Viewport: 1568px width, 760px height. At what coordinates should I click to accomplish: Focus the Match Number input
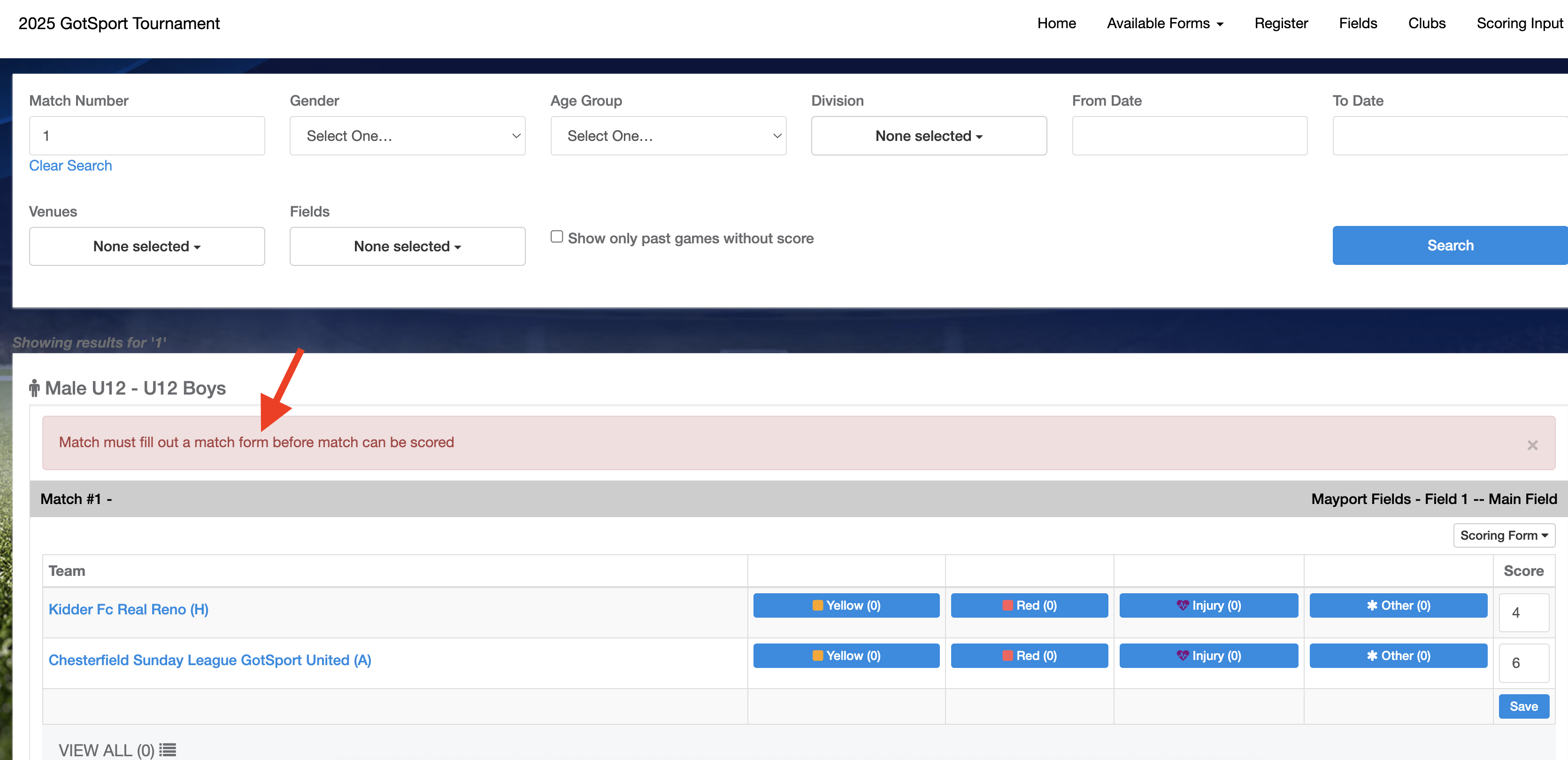[146, 136]
